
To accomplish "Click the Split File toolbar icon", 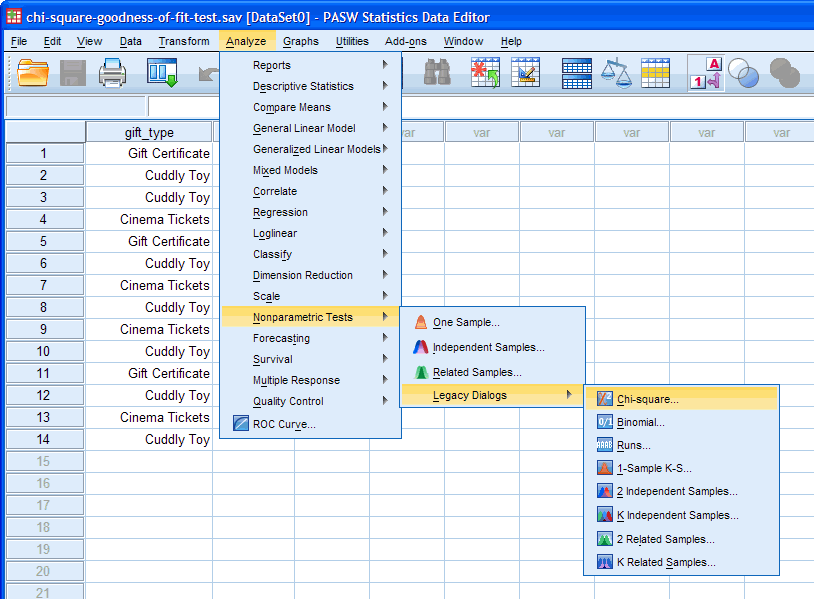I will [576, 73].
